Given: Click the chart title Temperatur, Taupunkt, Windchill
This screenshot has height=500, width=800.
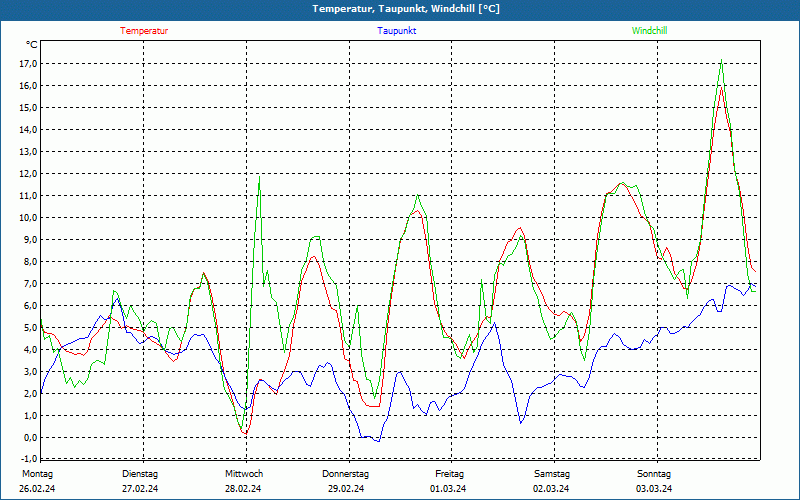Looking at the screenshot, I should click(406, 9).
